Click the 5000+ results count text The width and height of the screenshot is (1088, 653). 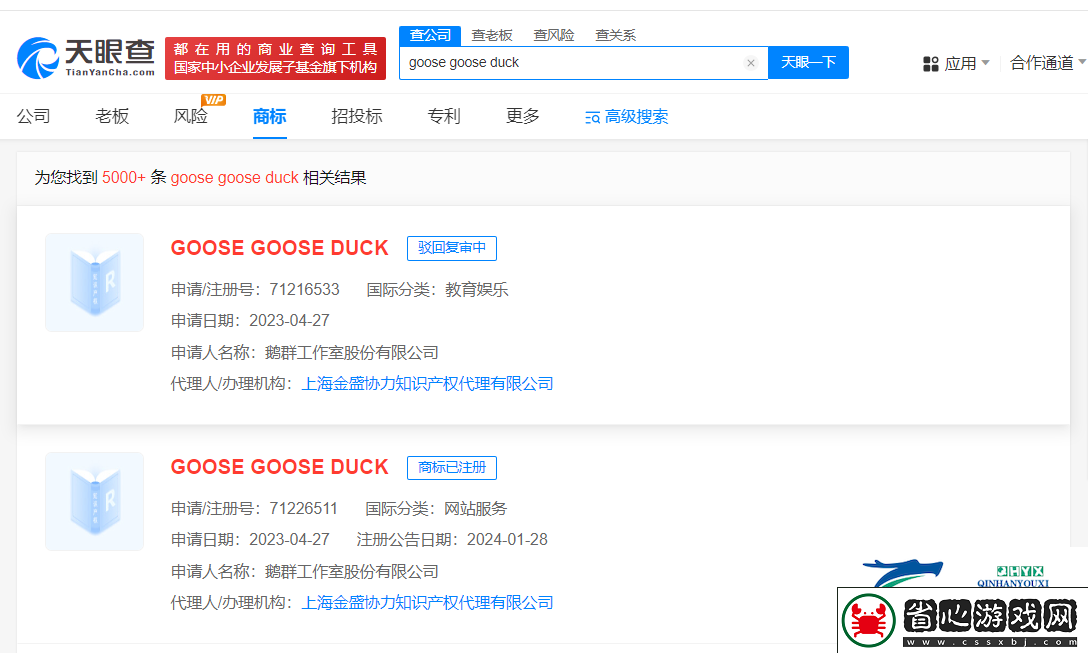tap(124, 178)
